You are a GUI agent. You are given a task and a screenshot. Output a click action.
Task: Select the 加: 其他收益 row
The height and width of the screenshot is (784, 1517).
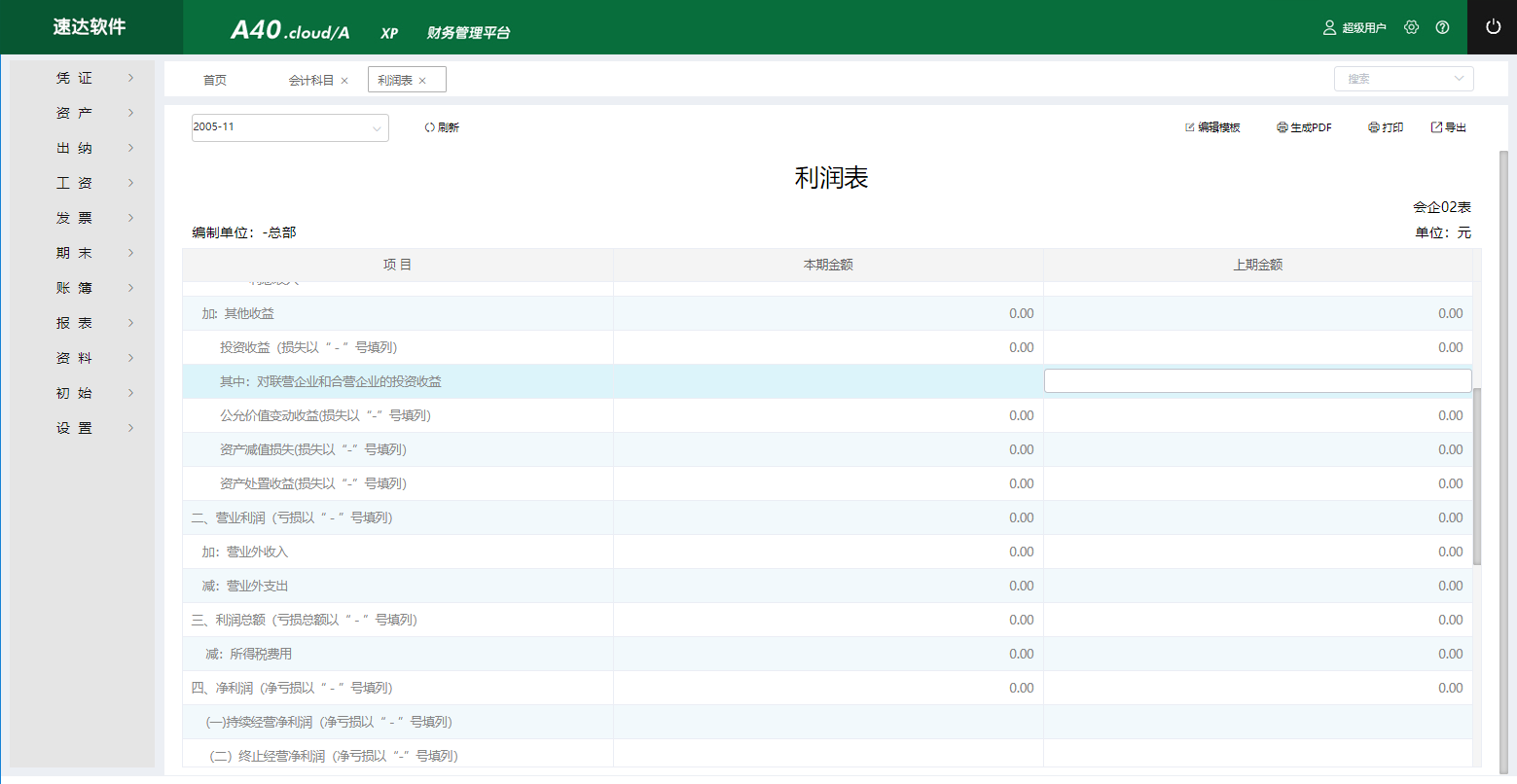click(x=828, y=313)
